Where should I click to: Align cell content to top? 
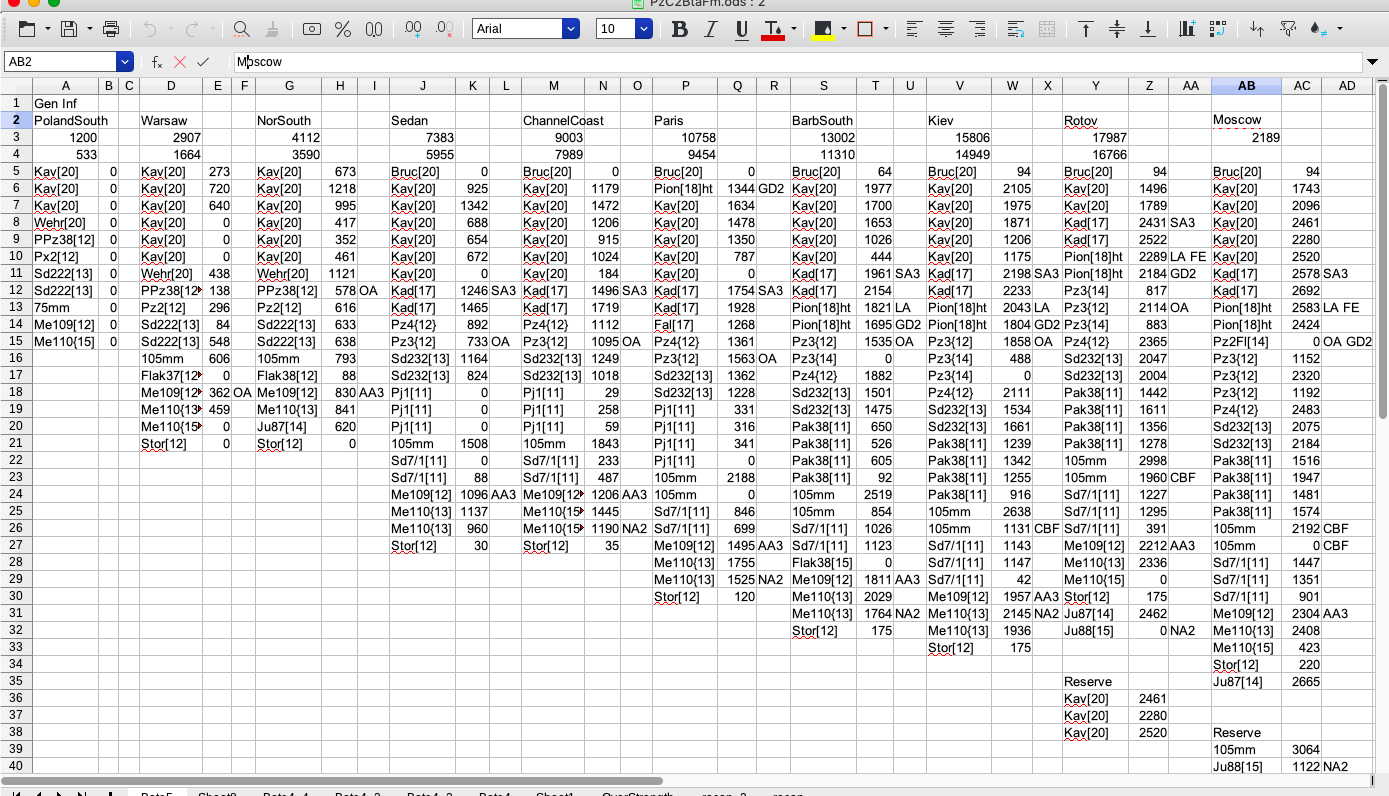click(x=1086, y=29)
